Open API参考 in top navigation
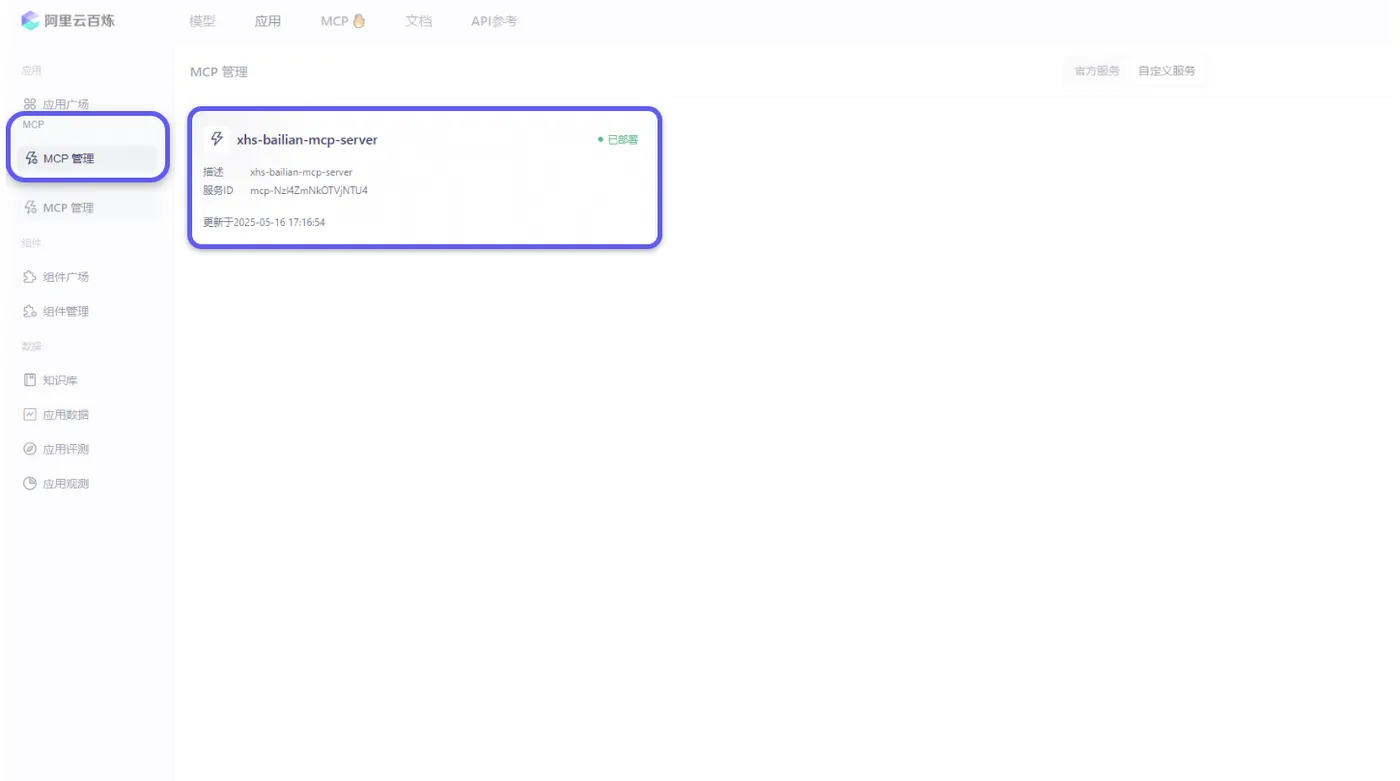This screenshot has height=781, width=1400. click(x=494, y=21)
